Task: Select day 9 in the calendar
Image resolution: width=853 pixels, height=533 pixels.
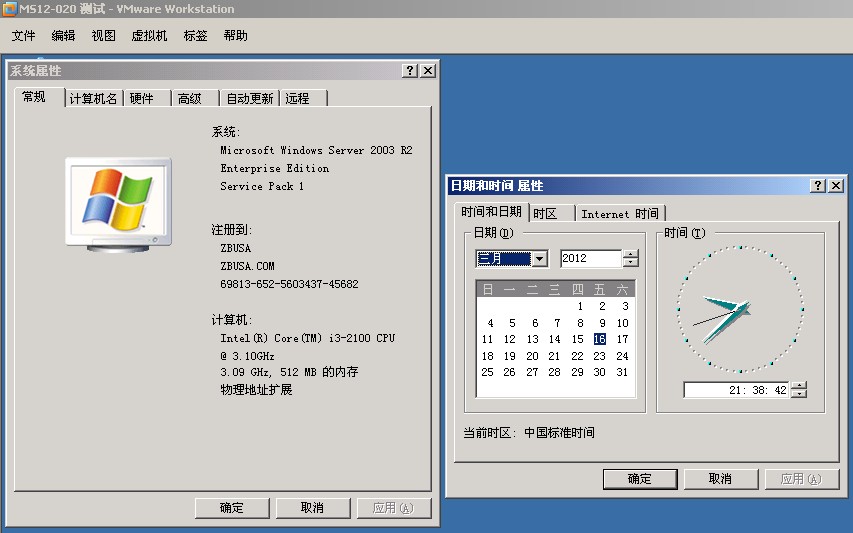Action: [602, 323]
